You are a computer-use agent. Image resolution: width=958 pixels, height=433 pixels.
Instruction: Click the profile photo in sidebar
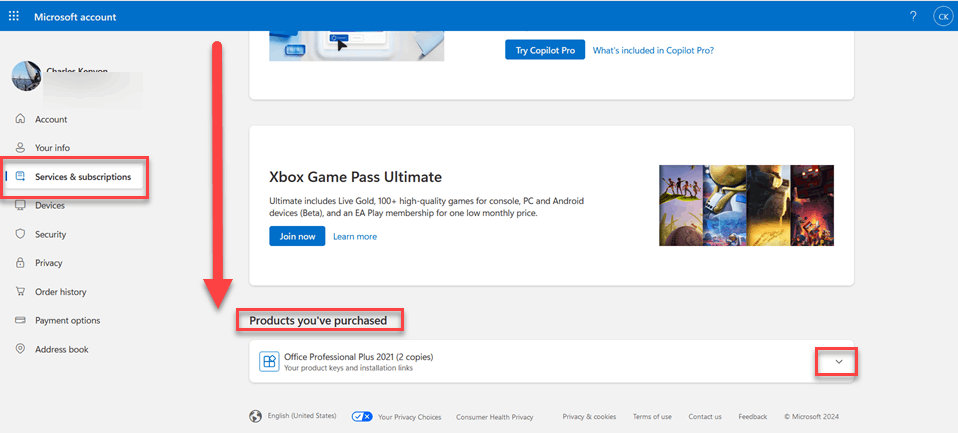coord(27,76)
